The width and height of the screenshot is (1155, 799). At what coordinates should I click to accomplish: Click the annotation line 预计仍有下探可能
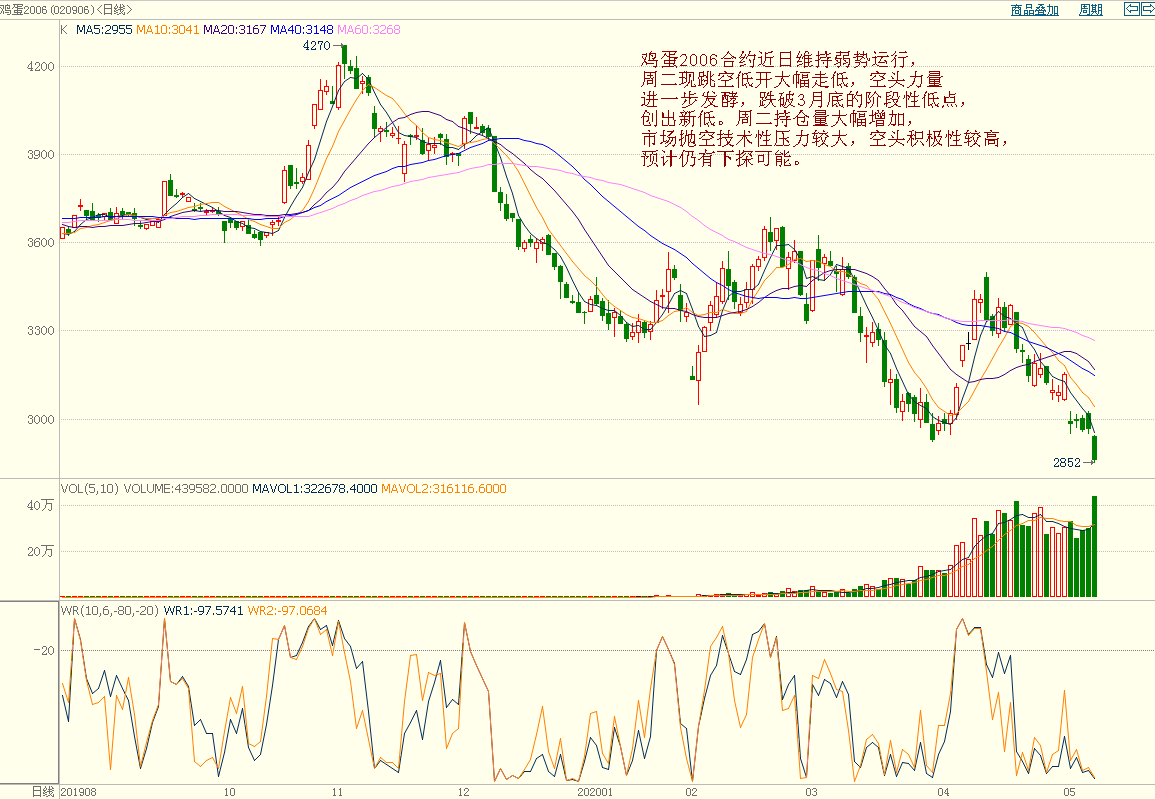pyautogui.click(x=723, y=158)
